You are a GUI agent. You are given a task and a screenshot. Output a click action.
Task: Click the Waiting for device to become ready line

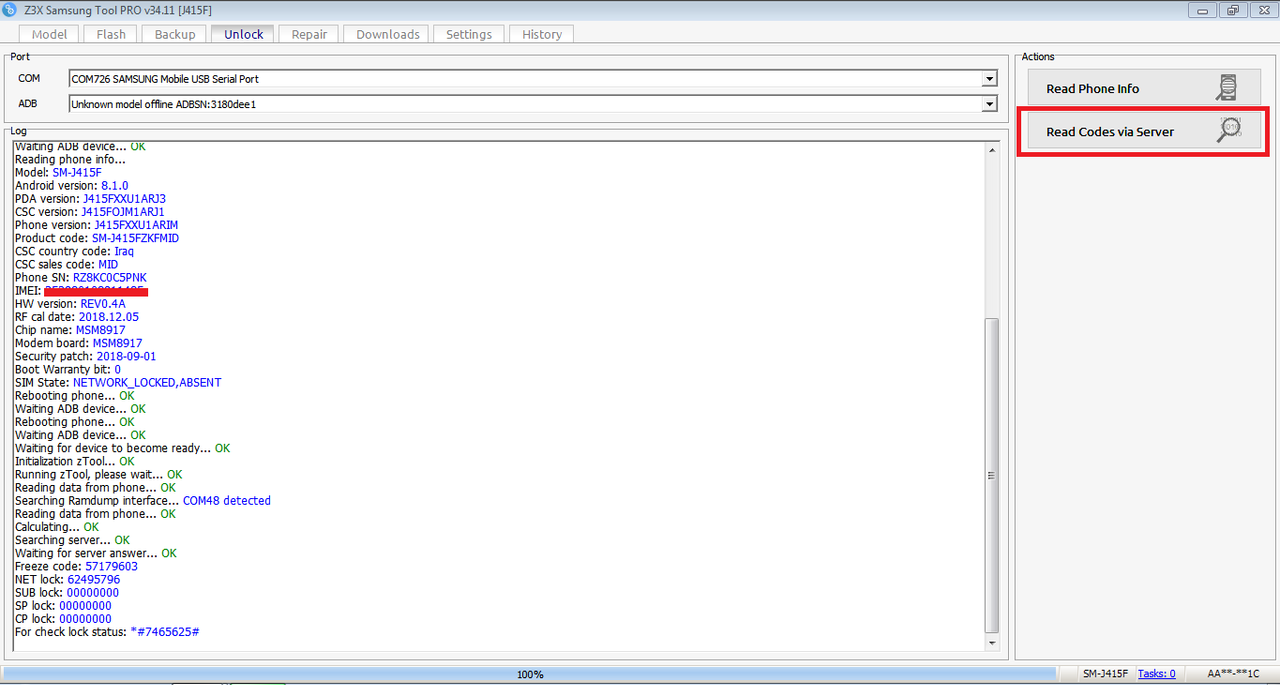coord(123,448)
